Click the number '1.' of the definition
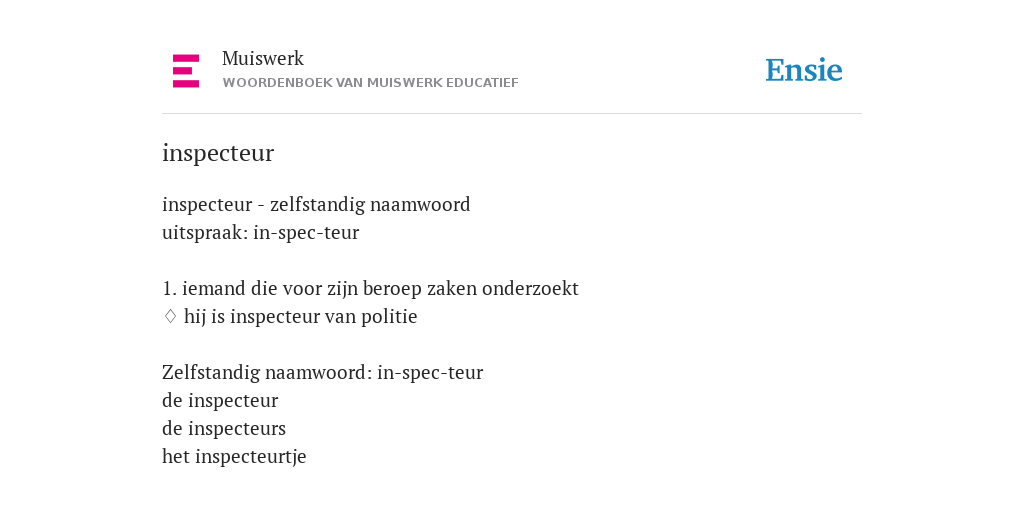The height and width of the screenshot is (512, 1024). point(170,289)
